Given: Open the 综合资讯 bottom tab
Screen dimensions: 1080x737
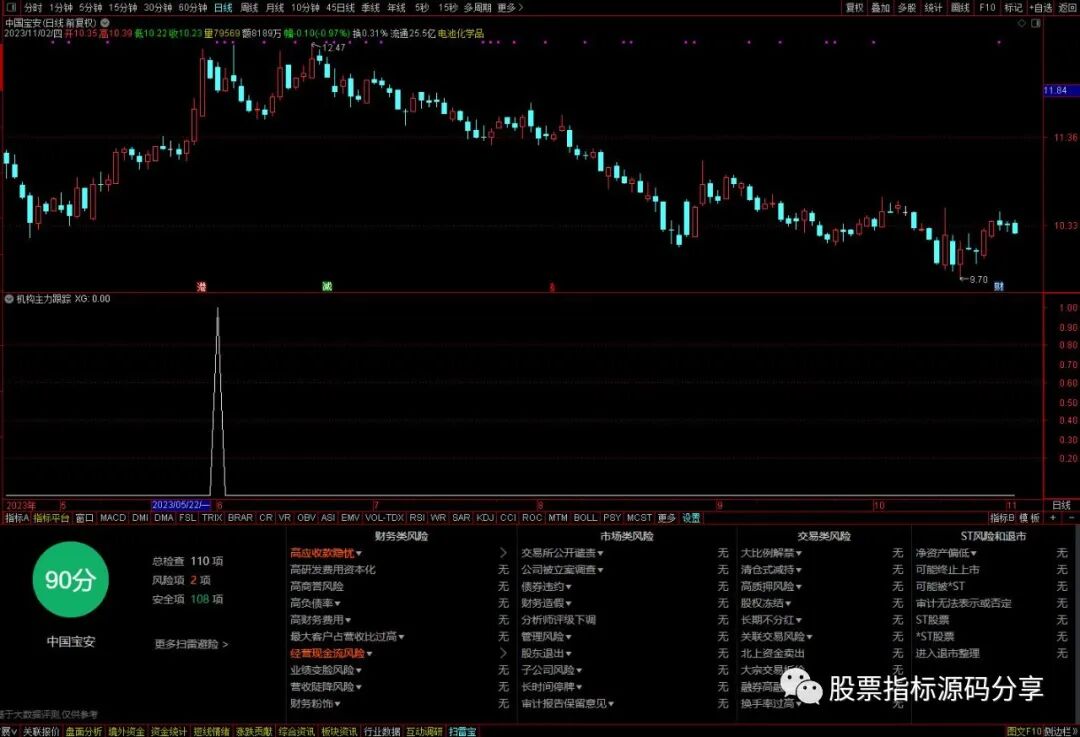Looking at the screenshot, I should pos(297,731).
